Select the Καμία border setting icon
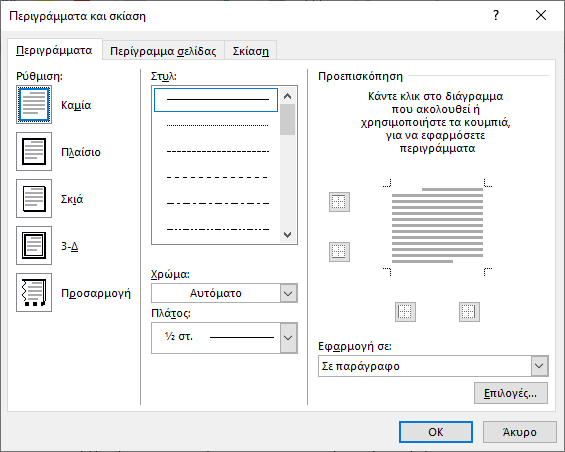The height and width of the screenshot is (452, 565). pyautogui.click(x=34, y=105)
